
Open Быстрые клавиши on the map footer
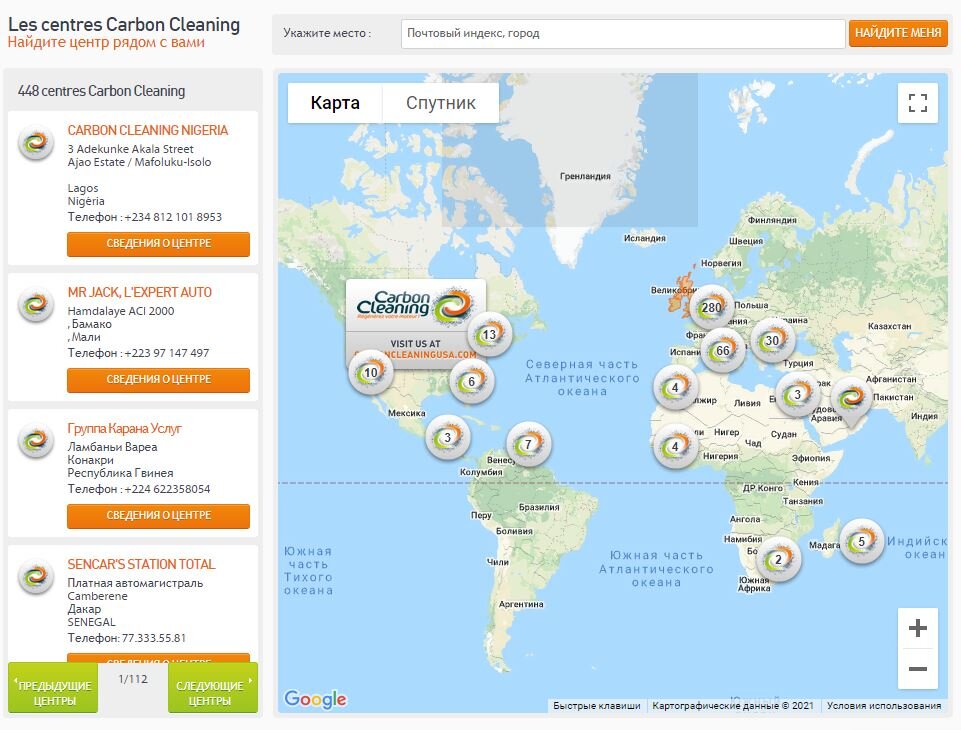click(x=596, y=705)
